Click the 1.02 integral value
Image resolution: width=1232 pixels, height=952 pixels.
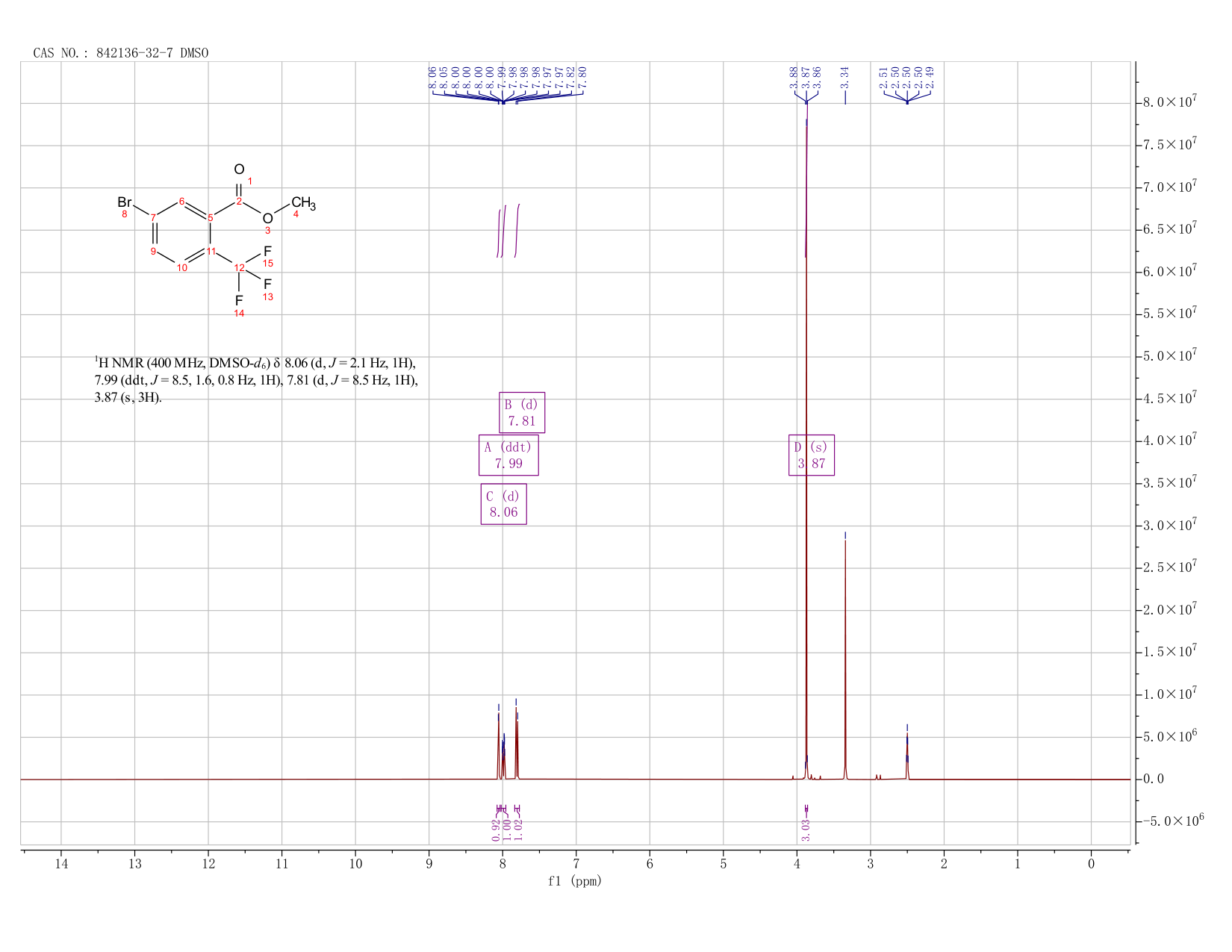pyautogui.click(x=519, y=830)
